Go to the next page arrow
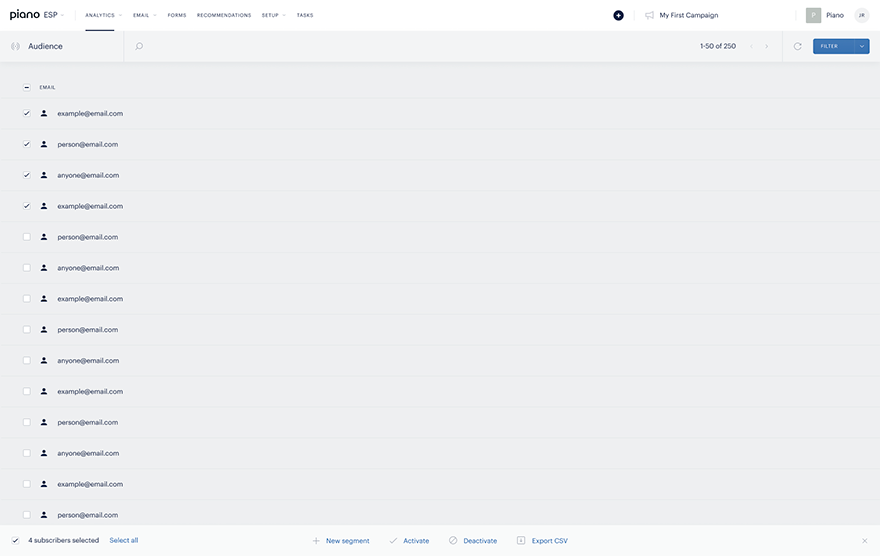The image size is (880, 556). 767,46
